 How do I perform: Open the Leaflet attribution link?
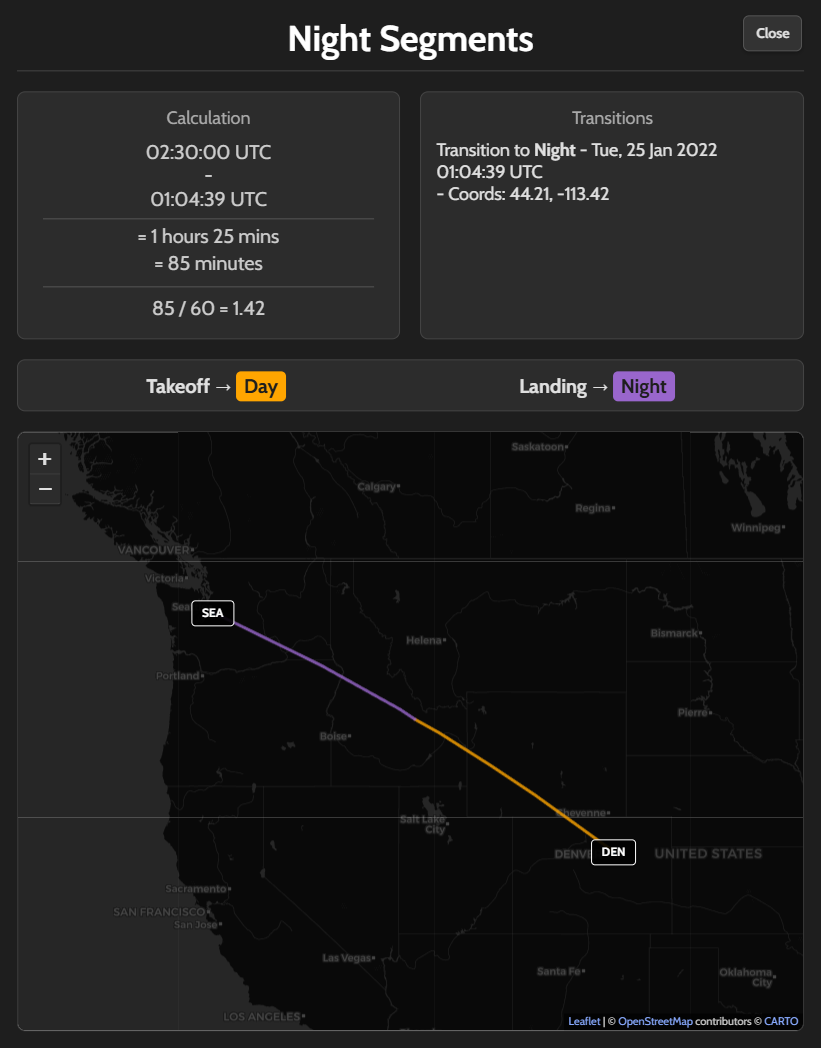pos(583,1021)
